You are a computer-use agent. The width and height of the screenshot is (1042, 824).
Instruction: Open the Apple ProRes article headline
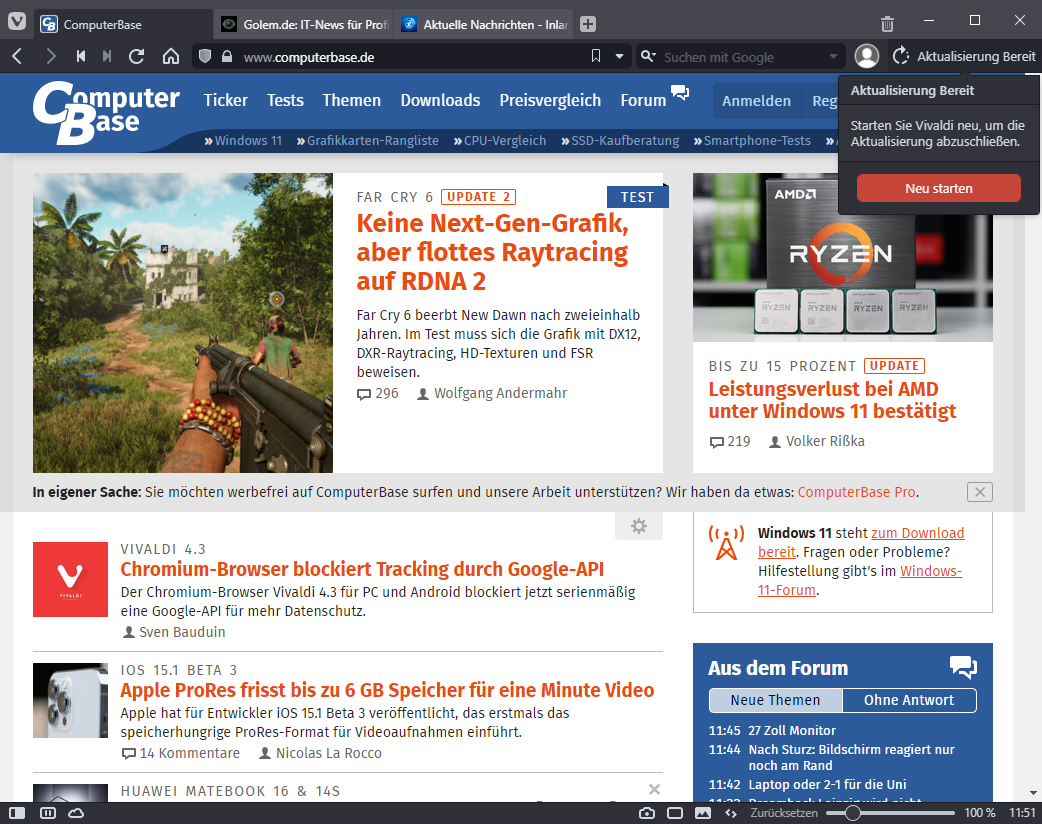387,690
